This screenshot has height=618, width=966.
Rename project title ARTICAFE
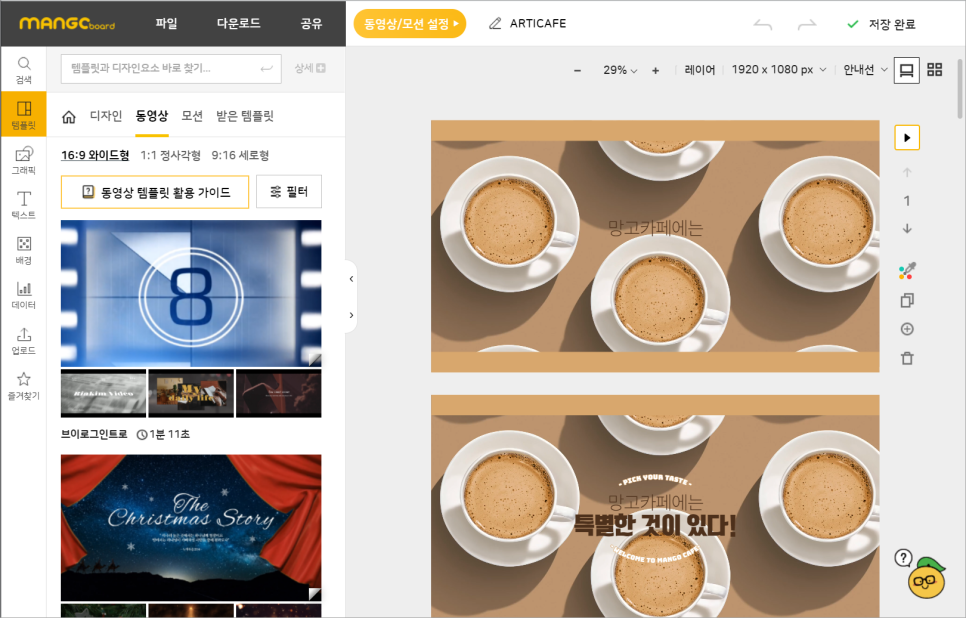(538, 23)
